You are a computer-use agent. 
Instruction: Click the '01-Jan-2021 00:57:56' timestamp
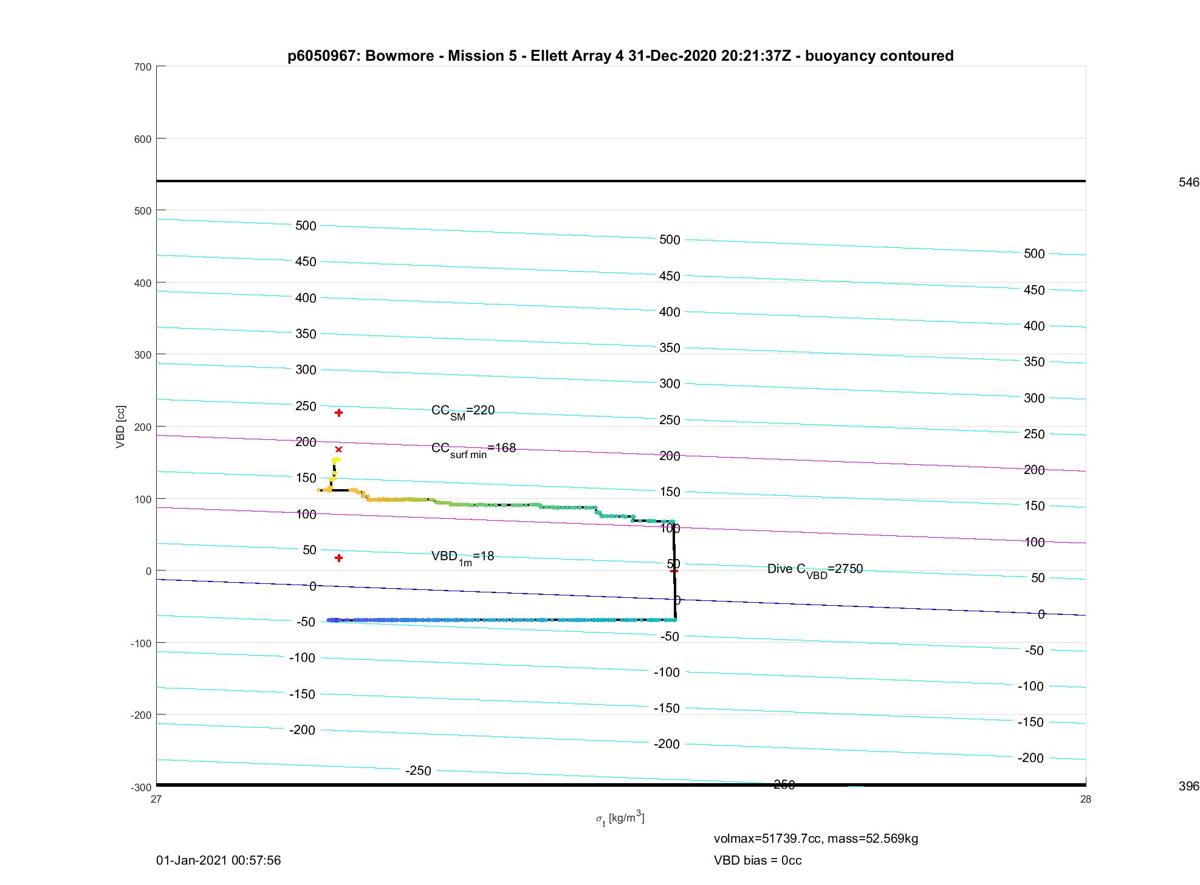pyautogui.click(x=218, y=860)
